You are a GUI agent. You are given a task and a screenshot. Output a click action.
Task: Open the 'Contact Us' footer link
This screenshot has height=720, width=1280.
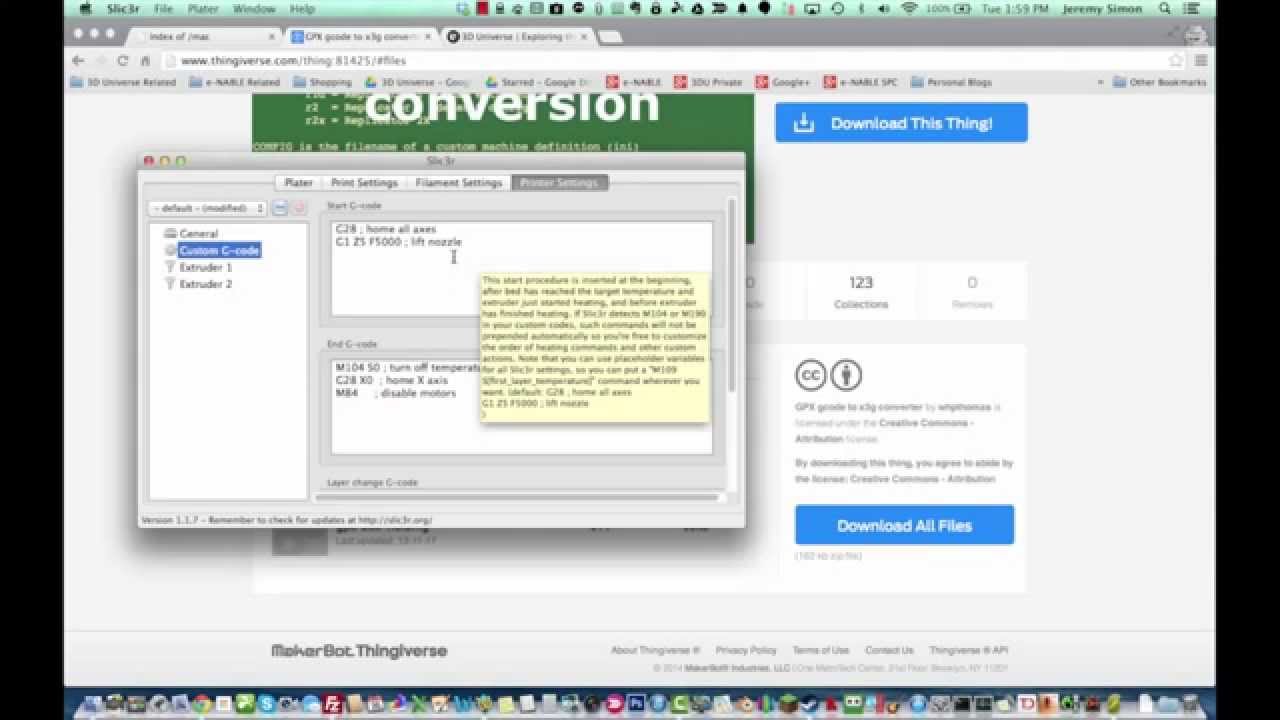[889, 650]
